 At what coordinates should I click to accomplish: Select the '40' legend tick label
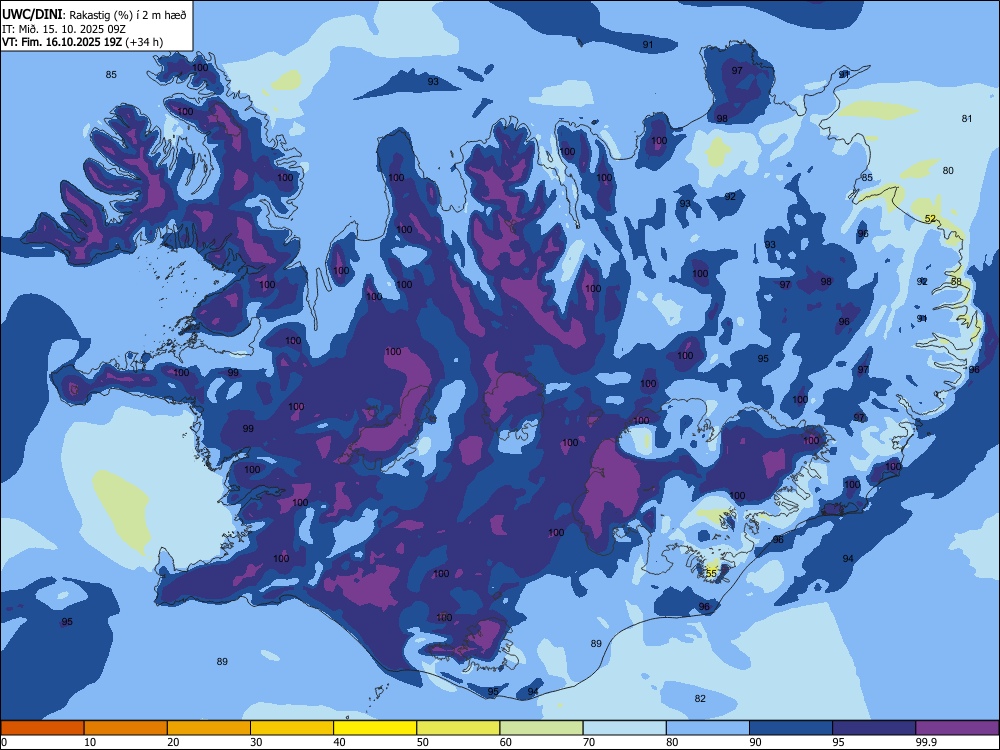(x=339, y=742)
